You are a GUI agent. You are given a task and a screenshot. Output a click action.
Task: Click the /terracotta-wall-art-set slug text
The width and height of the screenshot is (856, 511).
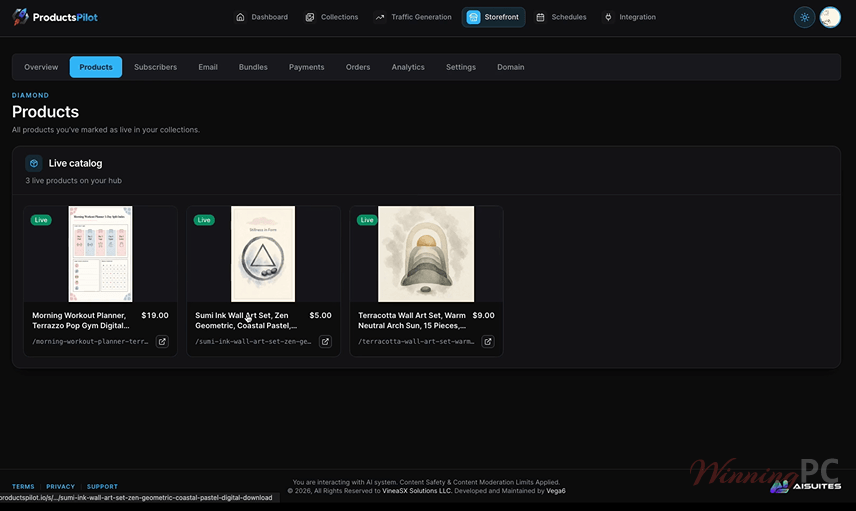[416, 342]
